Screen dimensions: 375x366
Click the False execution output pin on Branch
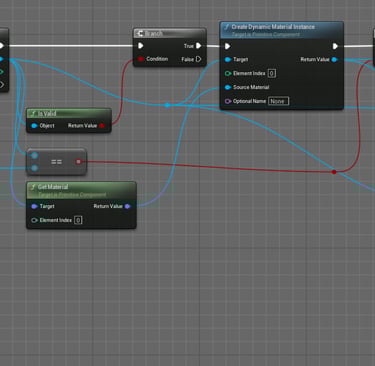point(198,59)
